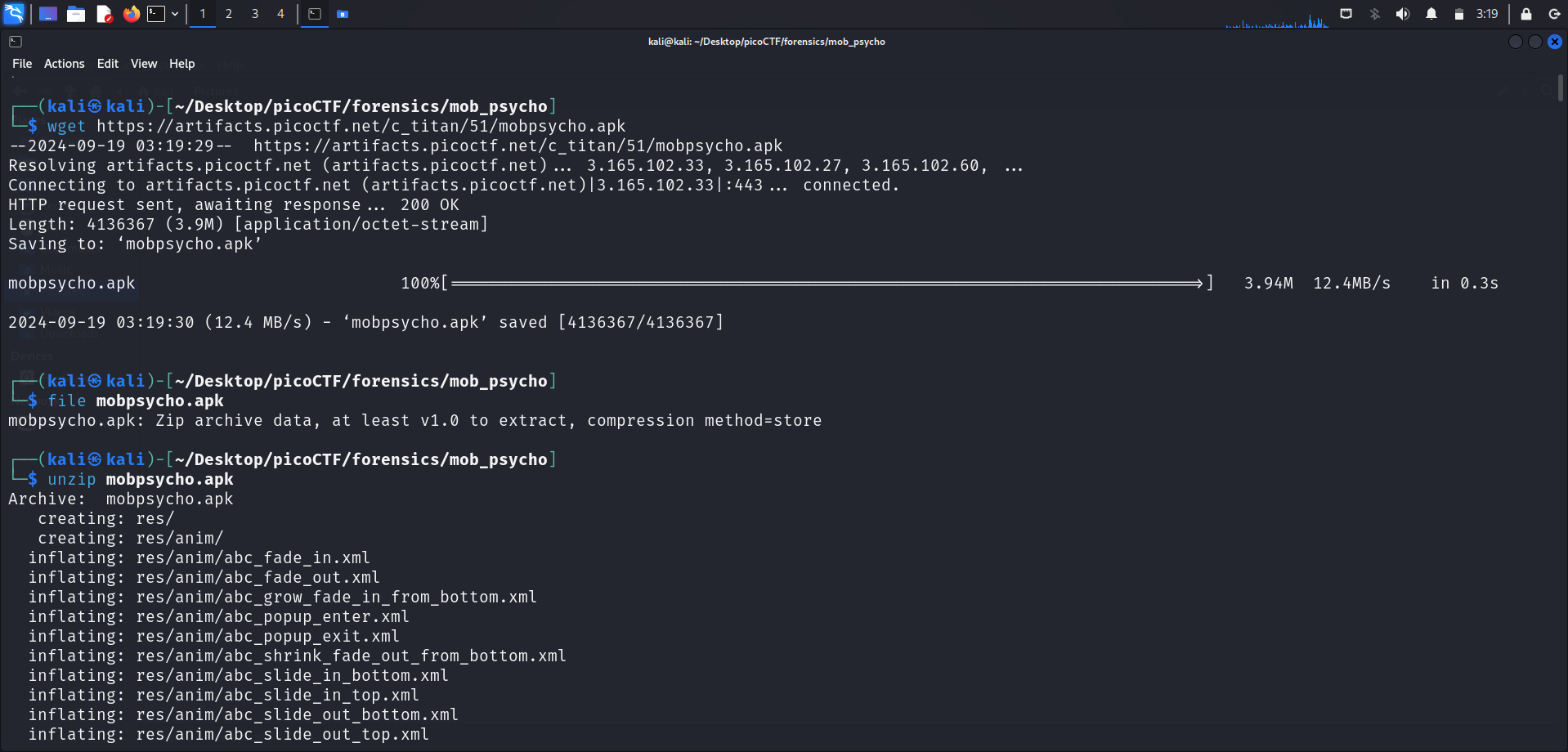
Task: Open the notifications bell
Action: [1431, 14]
